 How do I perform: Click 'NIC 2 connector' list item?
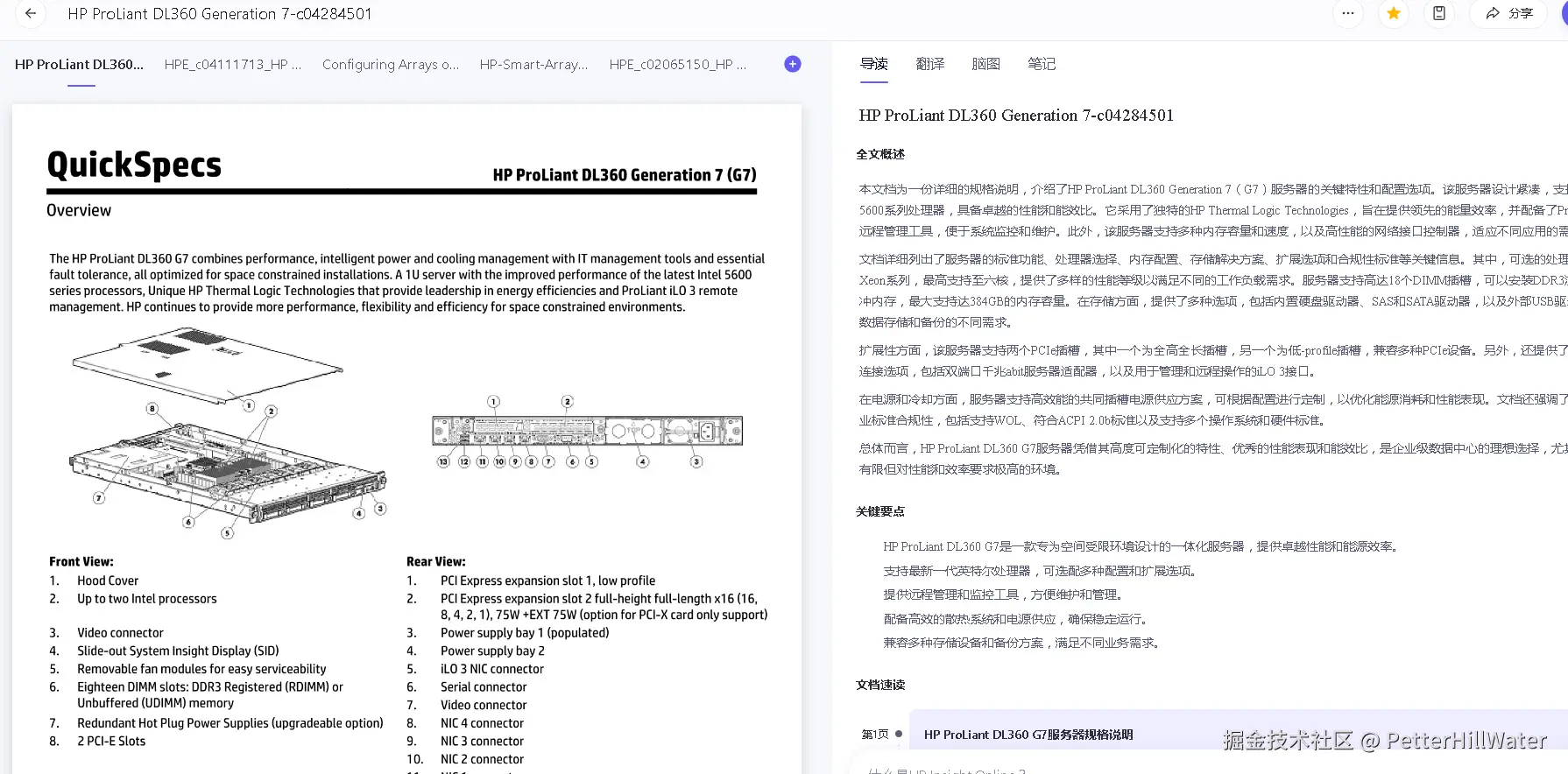482,759
